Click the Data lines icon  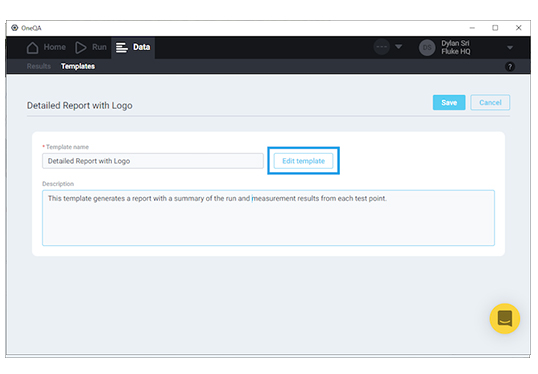click(121, 47)
